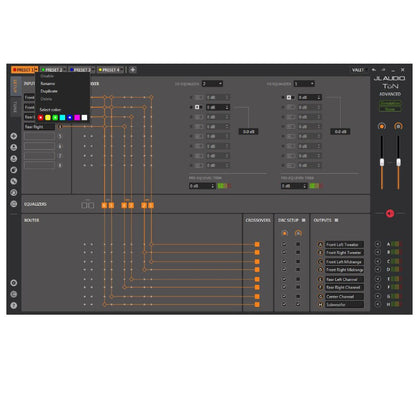The image size is (416, 416).
Task: Open the SETUP side tab
Action: pos(15,86)
